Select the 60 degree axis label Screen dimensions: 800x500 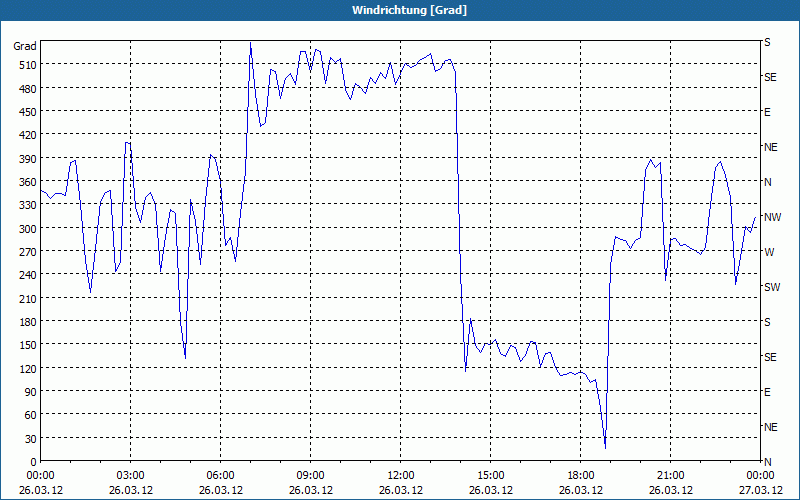click(x=31, y=415)
